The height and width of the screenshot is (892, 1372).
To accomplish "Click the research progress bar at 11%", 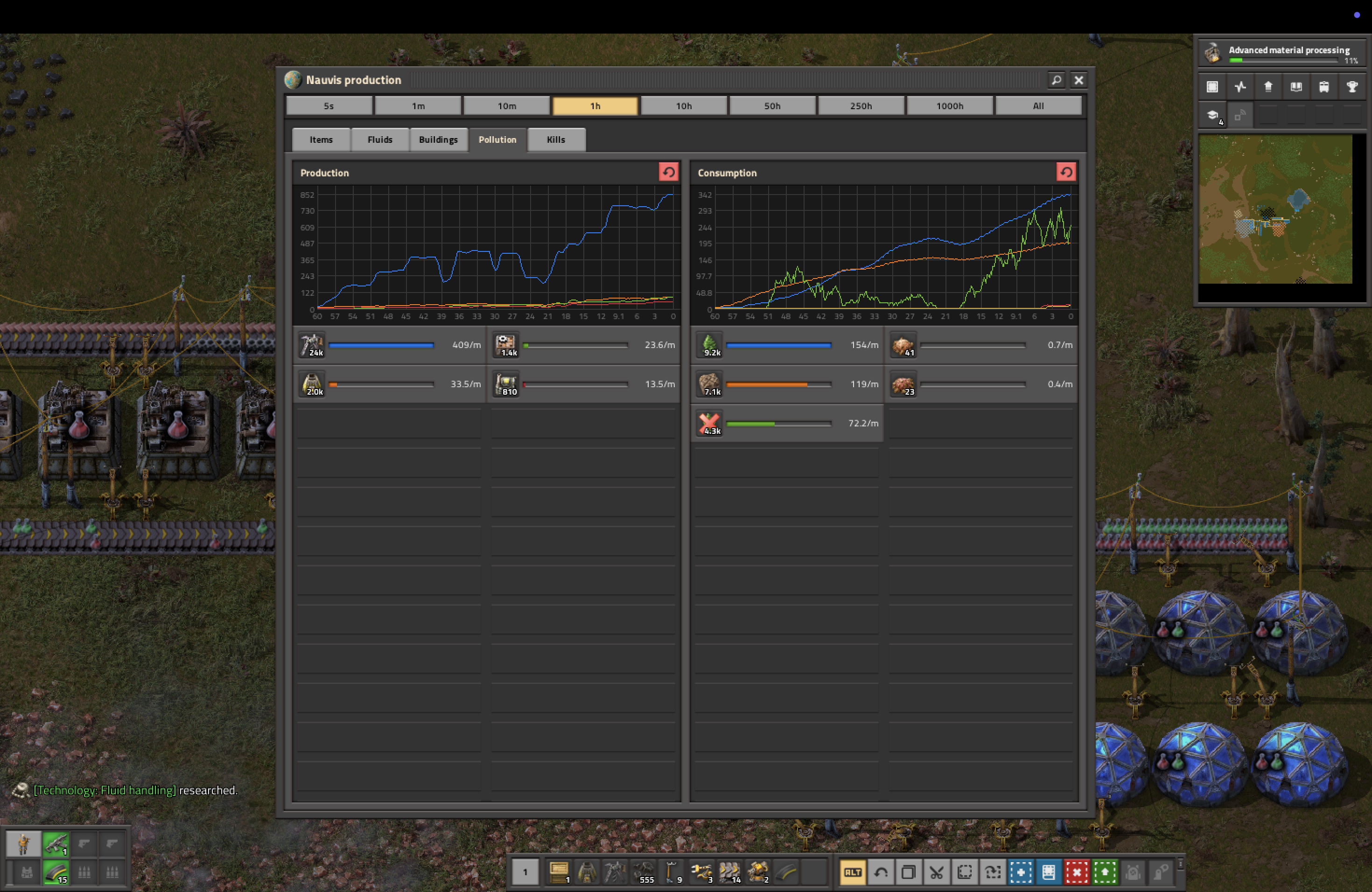I will pos(1283,61).
